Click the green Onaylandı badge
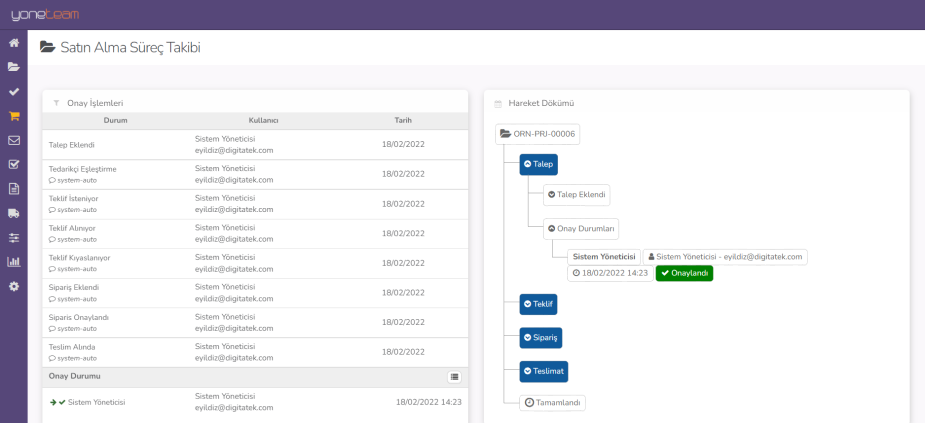The height and width of the screenshot is (423, 925). tap(684, 273)
